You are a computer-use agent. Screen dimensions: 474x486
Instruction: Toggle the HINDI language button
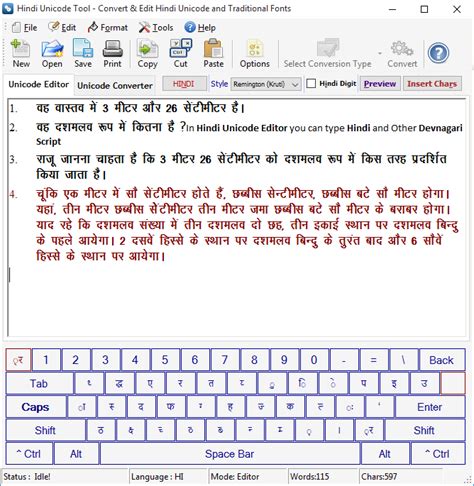[184, 84]
